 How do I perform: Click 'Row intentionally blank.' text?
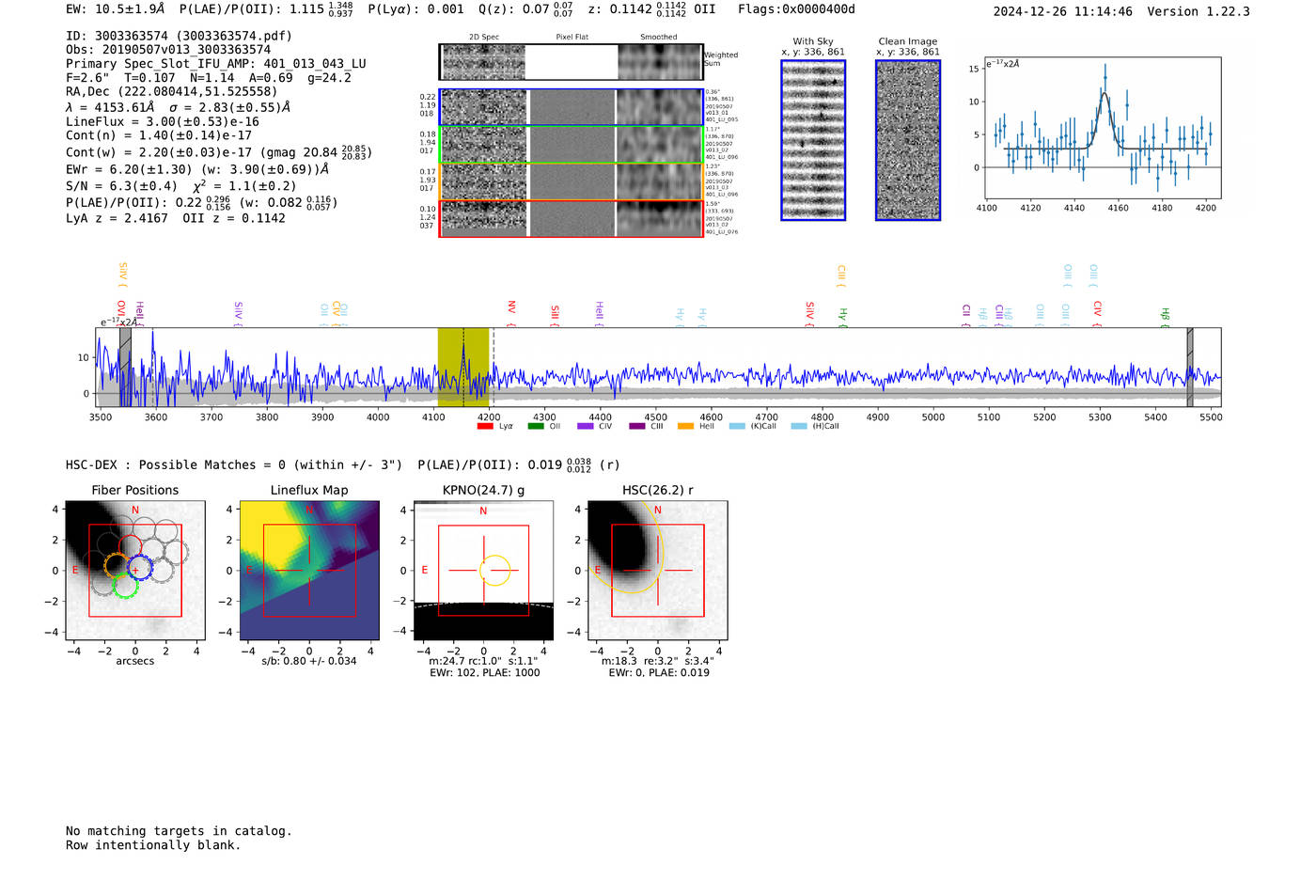153,845
